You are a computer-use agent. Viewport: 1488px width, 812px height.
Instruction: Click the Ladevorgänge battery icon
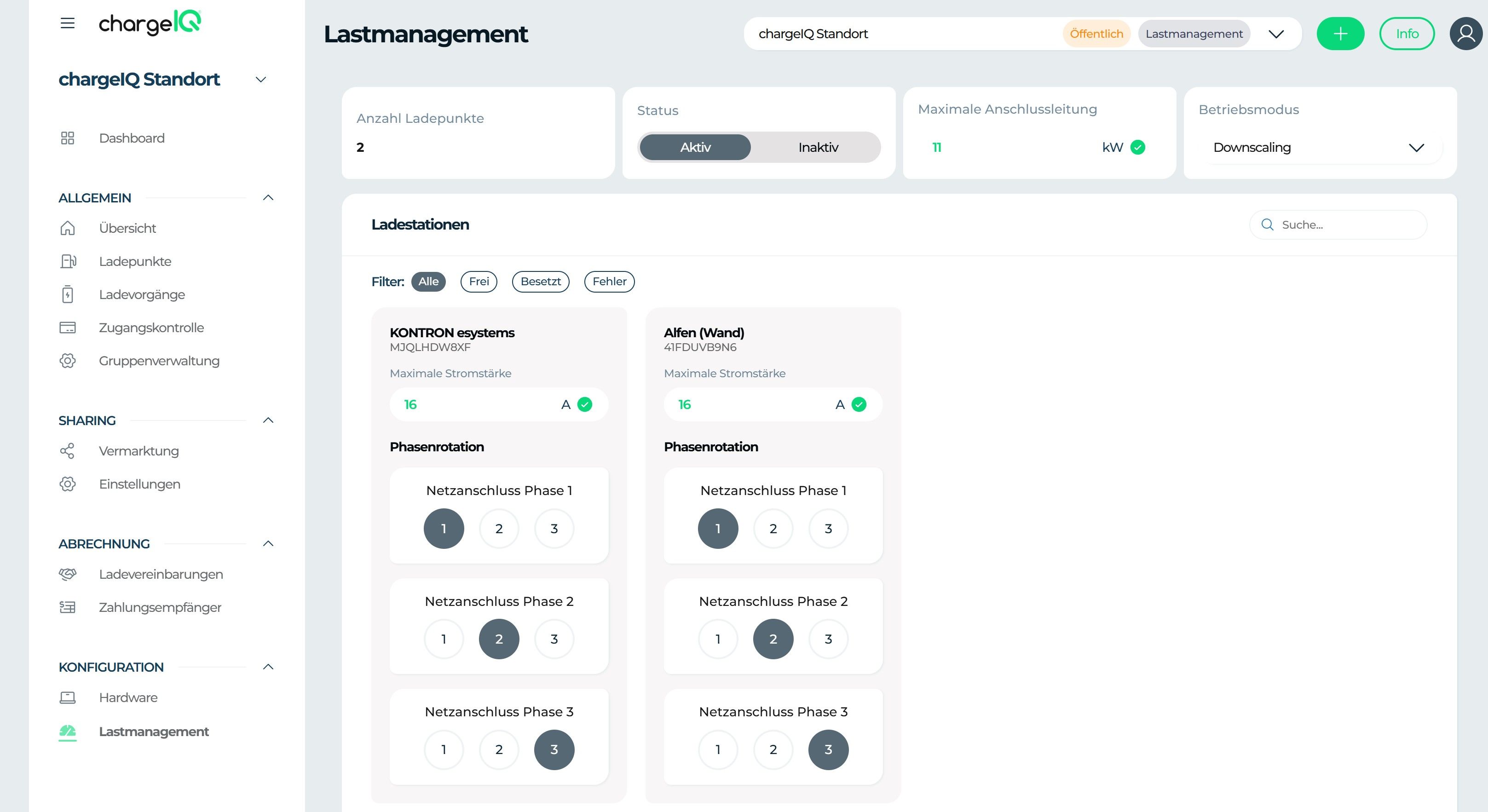pos(68,294)
